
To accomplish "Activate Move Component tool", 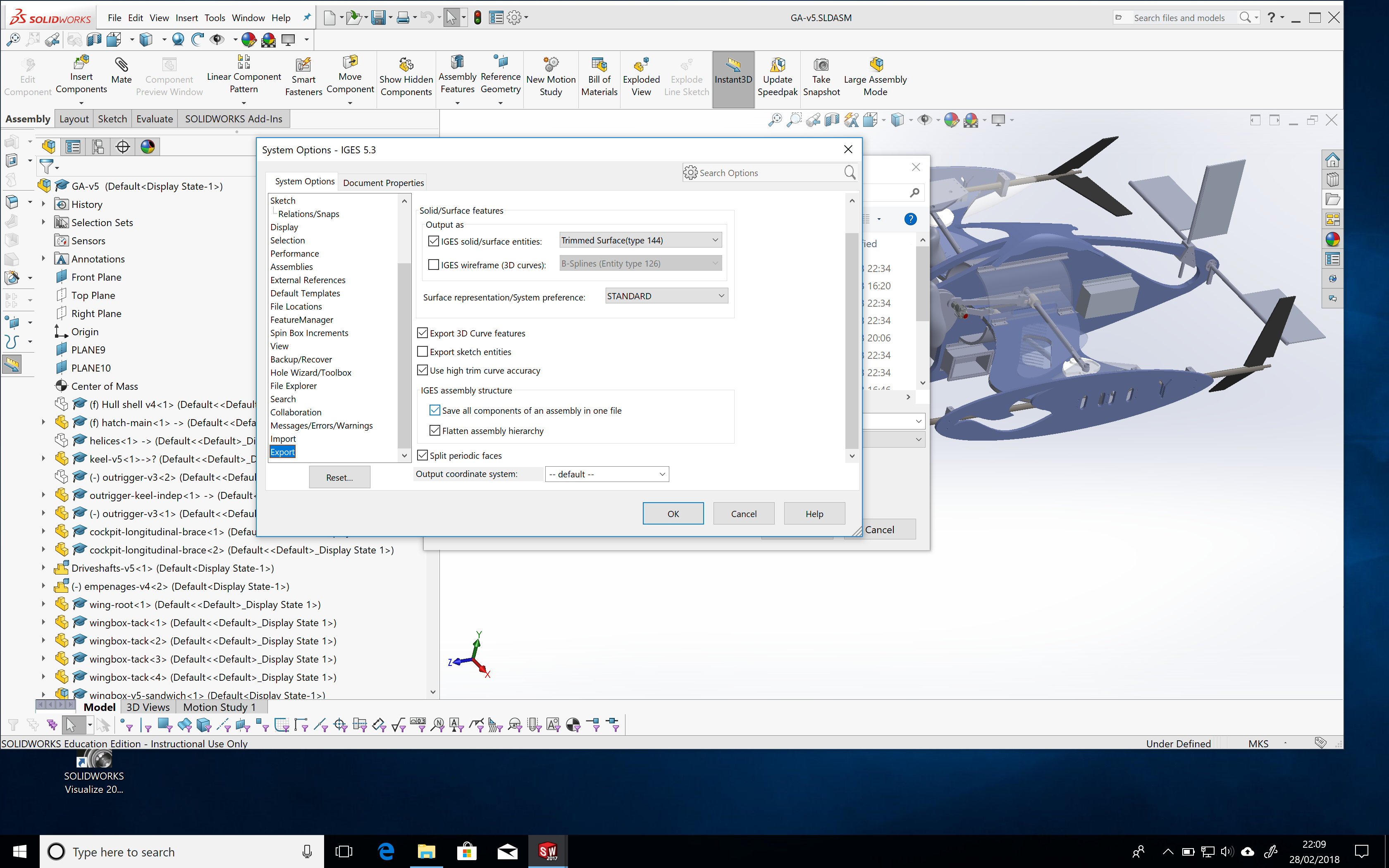I will tap(350, 75).
